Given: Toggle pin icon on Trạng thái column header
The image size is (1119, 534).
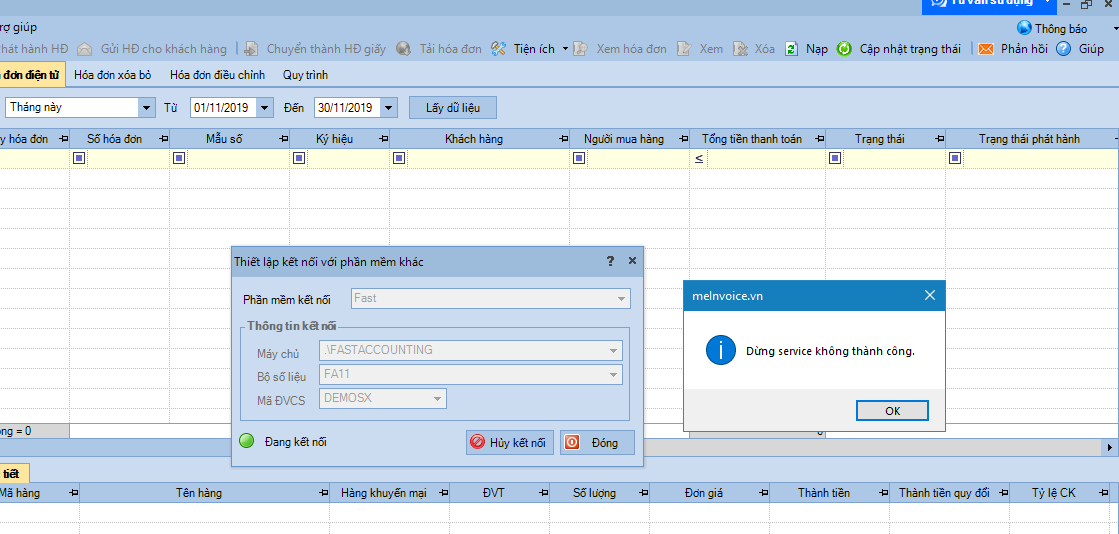Looking at the screenshot, I should pyautogui.click(x=935, y=139).
